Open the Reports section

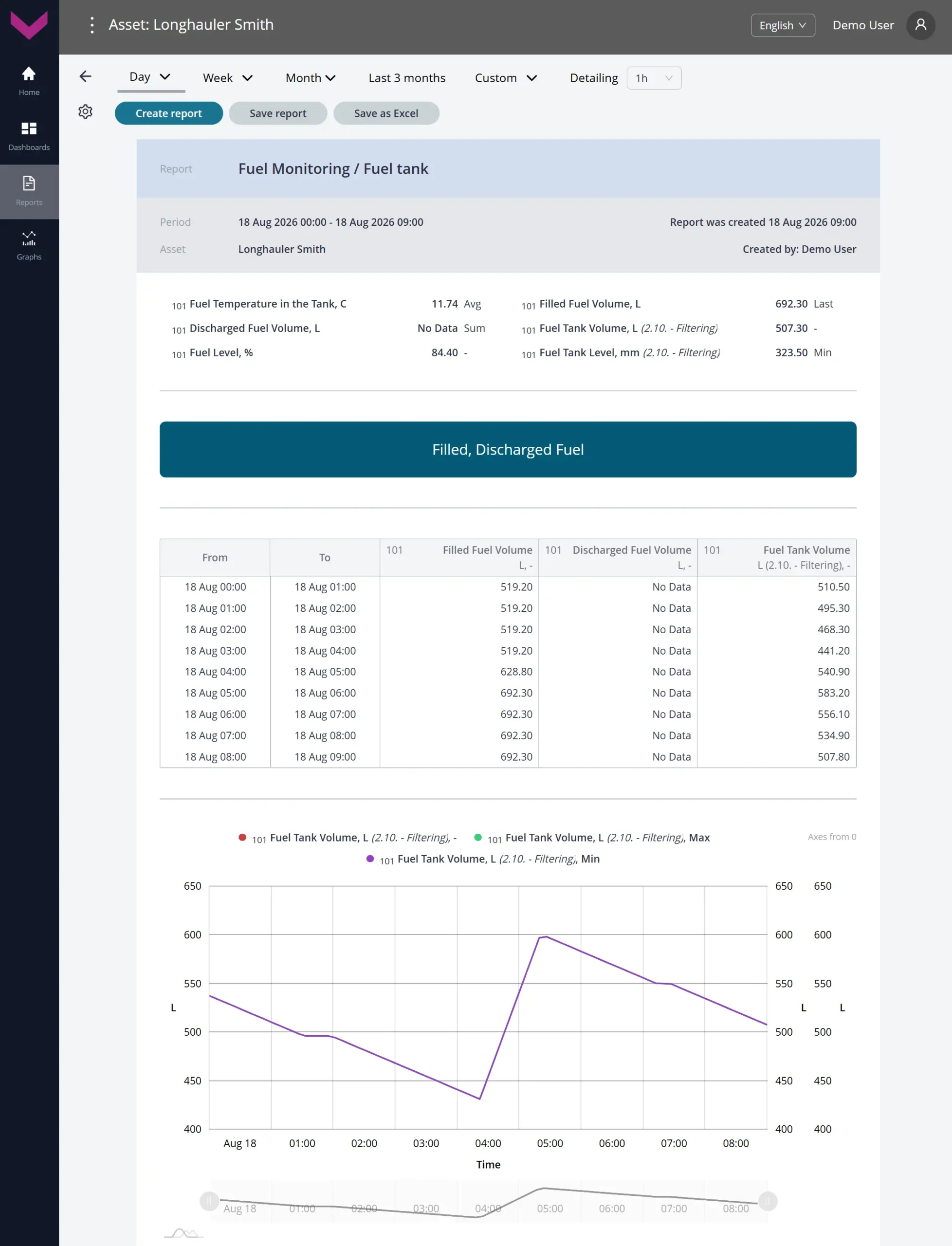pyautogui.click(x=29, y=191)
